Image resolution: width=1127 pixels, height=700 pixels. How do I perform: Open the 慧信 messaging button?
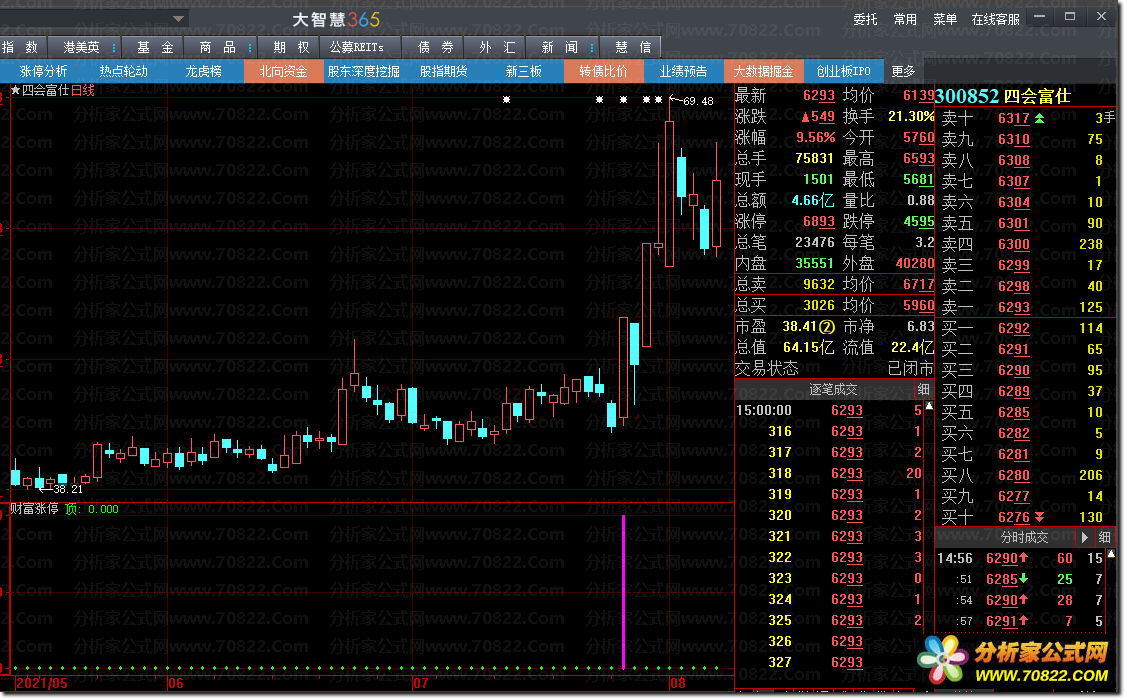click(632, 47)
